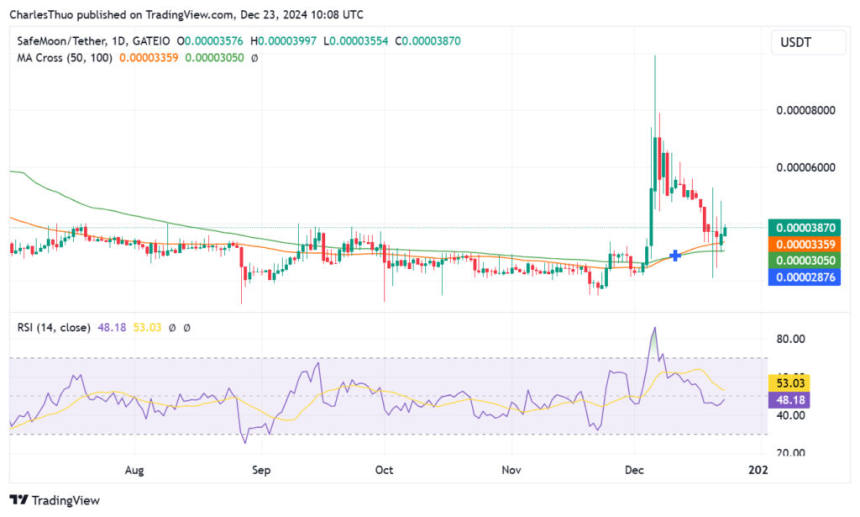Click the green current price label 0.00003870
Viewport: 860px width, 517px height.
pos(807,228)
